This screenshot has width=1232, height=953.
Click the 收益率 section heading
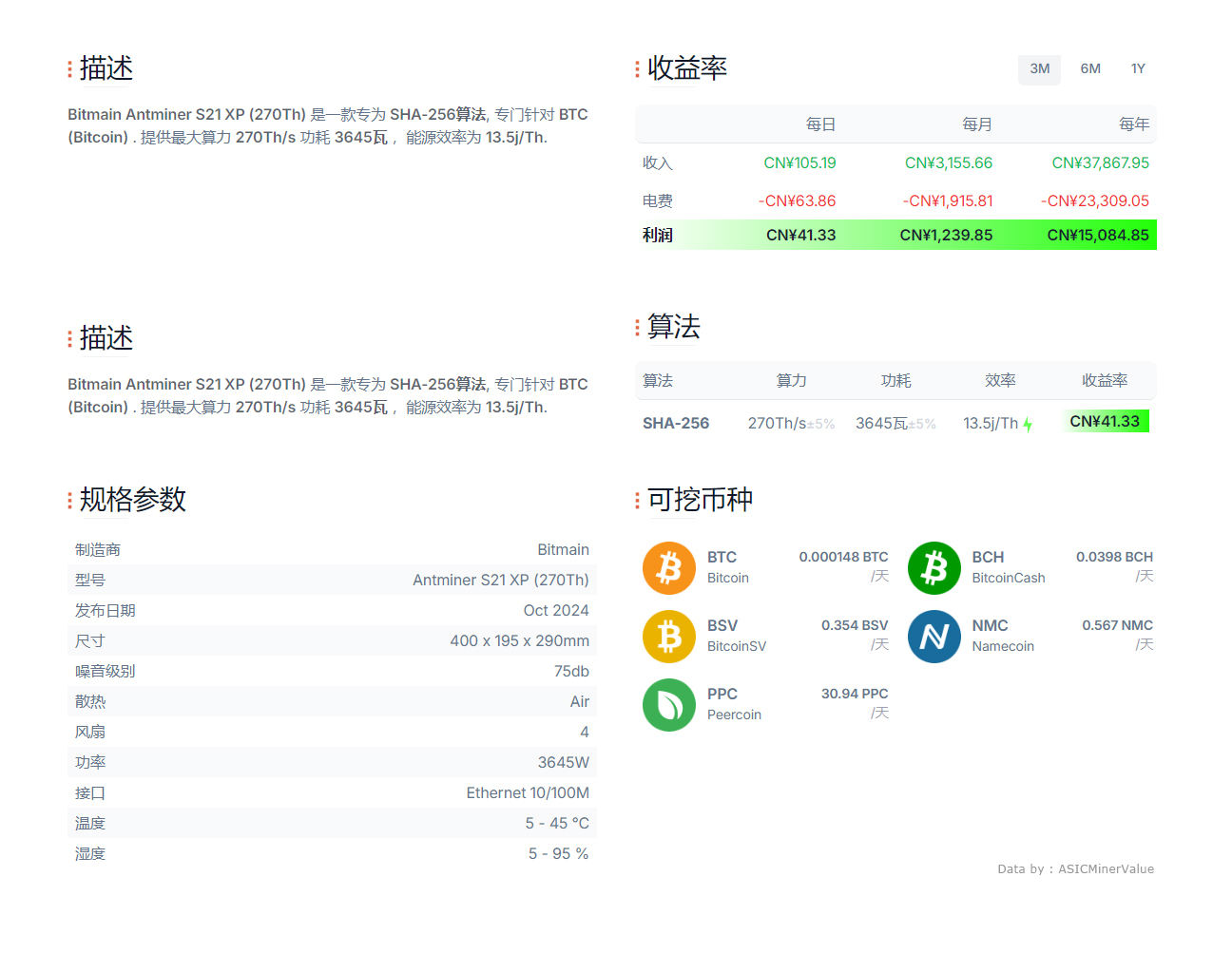[x=687, y=68]
